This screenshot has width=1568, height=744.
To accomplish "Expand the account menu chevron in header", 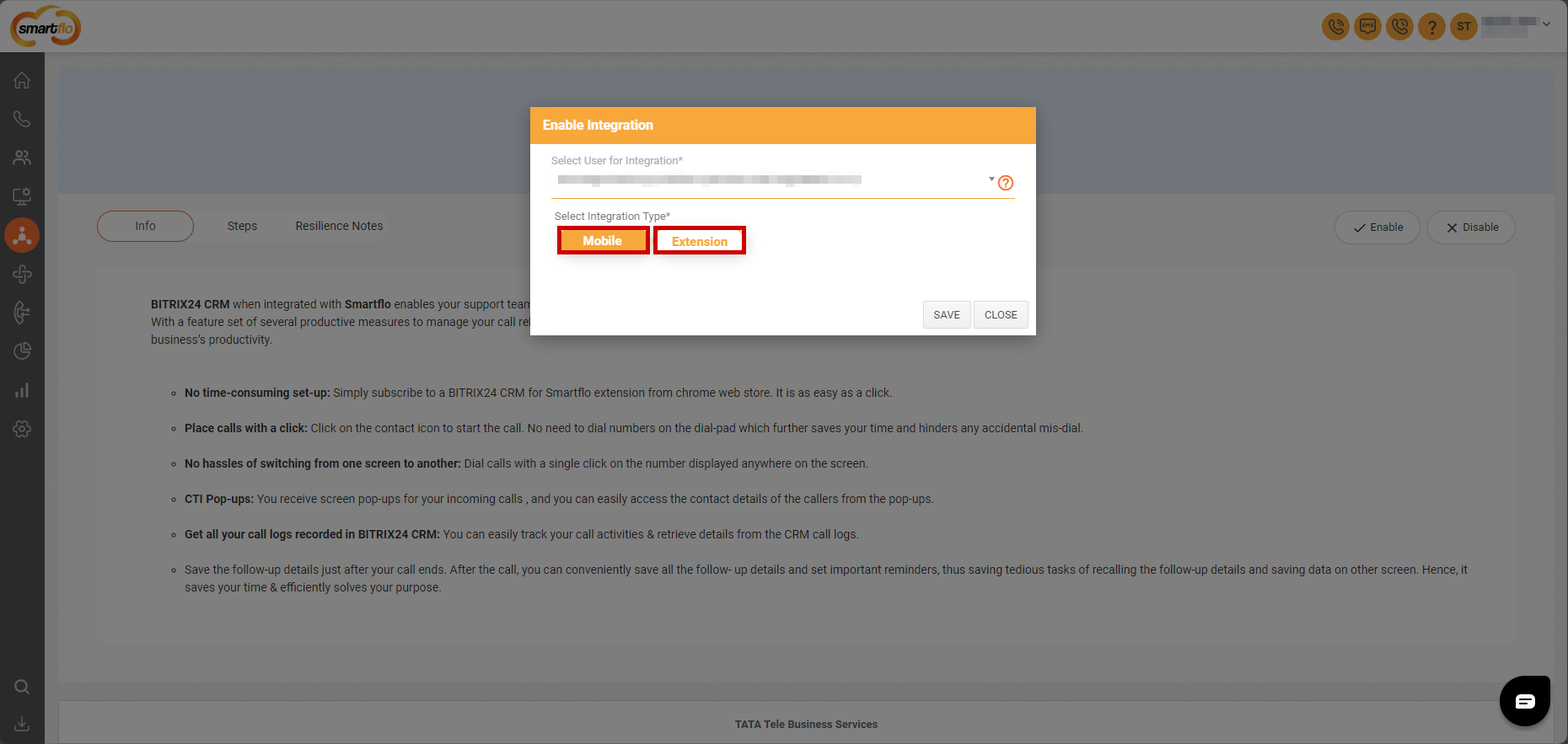I will click(x=1546, y=24).
